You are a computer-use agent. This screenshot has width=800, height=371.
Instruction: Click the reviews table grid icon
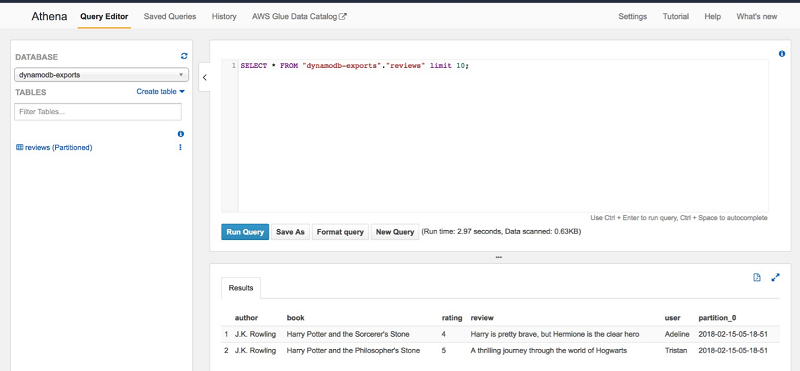pos(19,147)
